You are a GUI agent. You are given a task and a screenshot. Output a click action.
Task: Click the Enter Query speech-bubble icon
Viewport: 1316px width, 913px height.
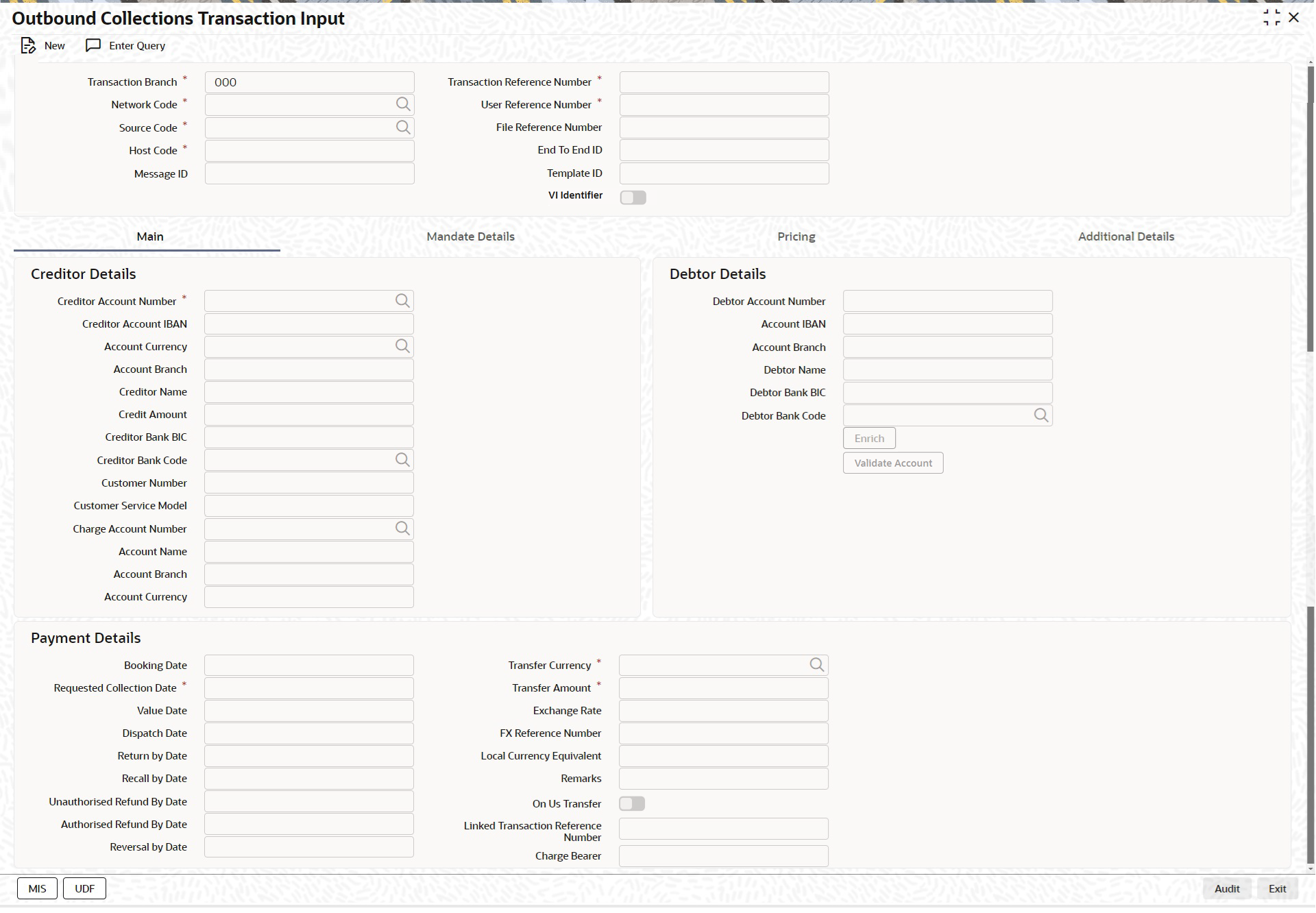coord(93,45)
